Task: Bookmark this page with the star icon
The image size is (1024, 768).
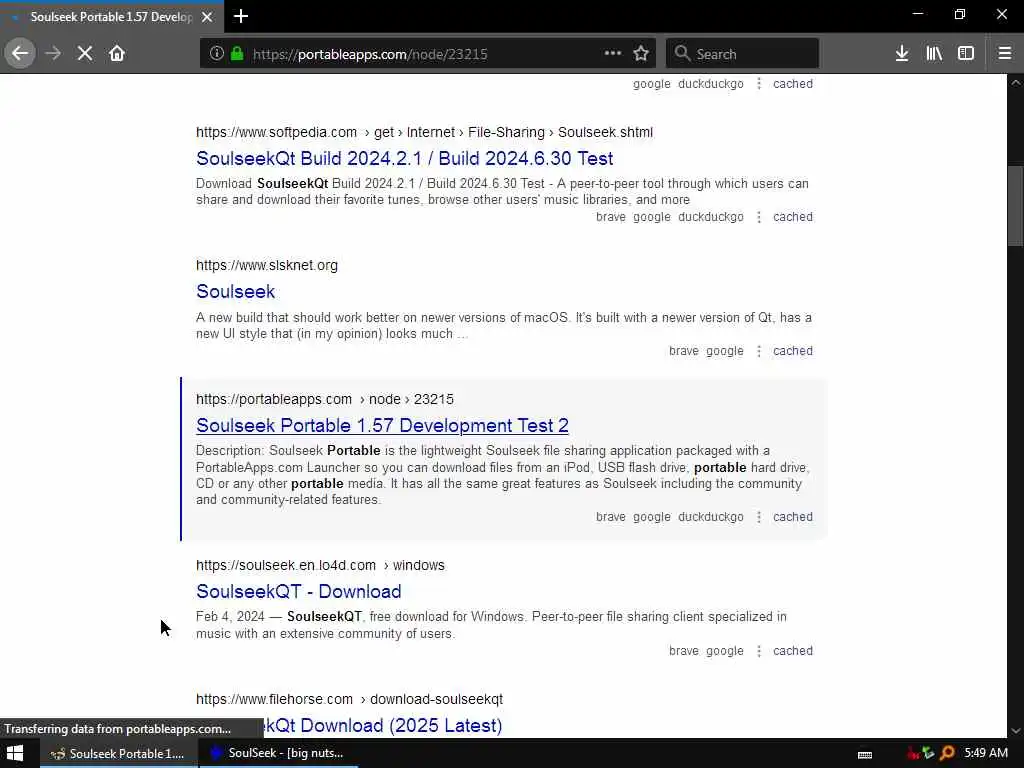Action: point(641,54)
